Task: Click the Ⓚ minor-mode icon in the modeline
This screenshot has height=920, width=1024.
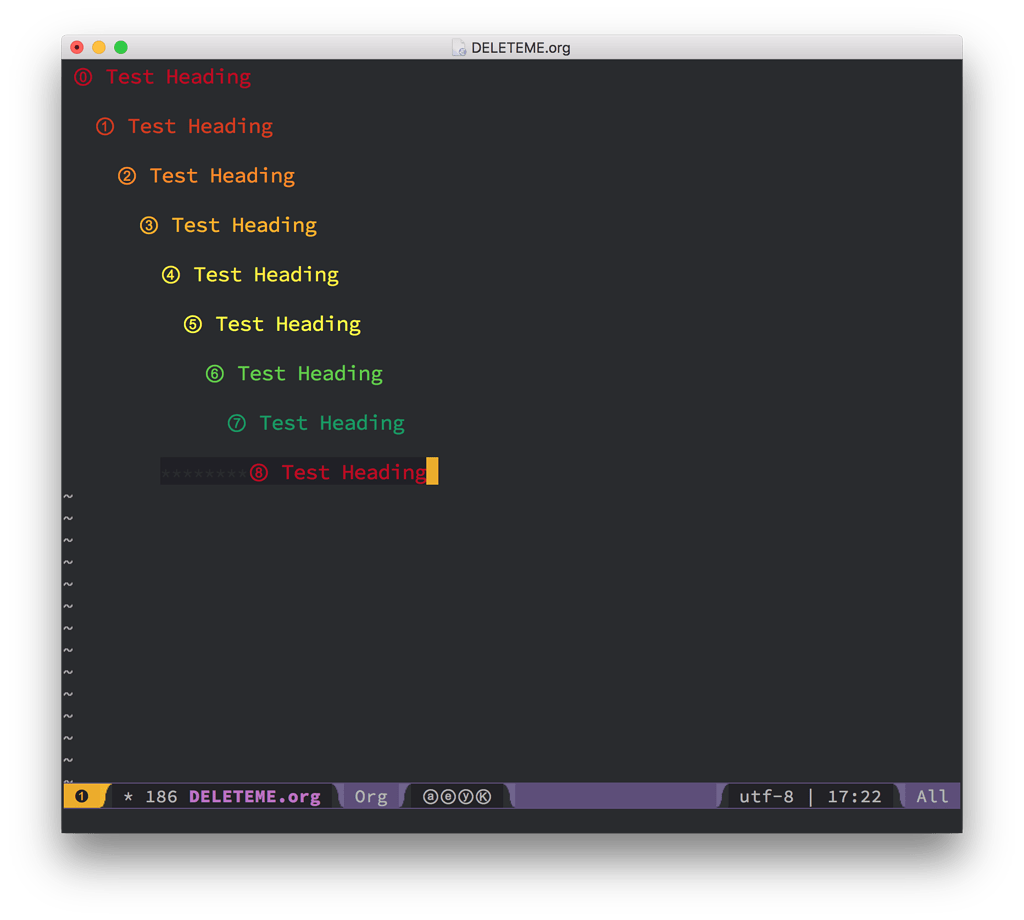Action: point(485,796)
